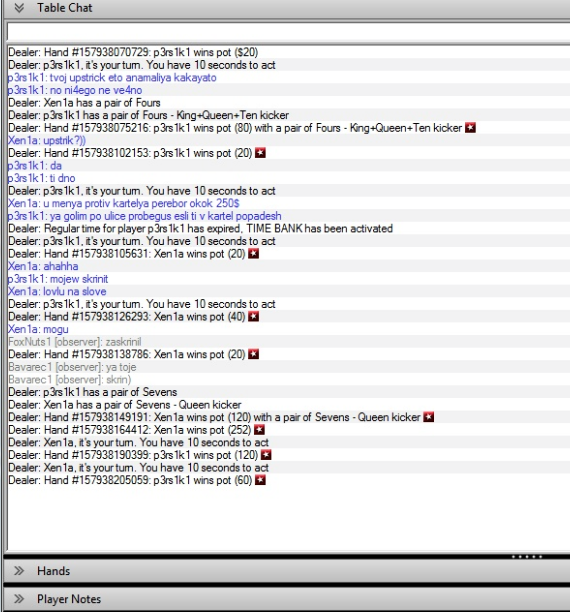Open the Player Notes panel header
Screen dimensions: 570x612
[x=287, y=599]
